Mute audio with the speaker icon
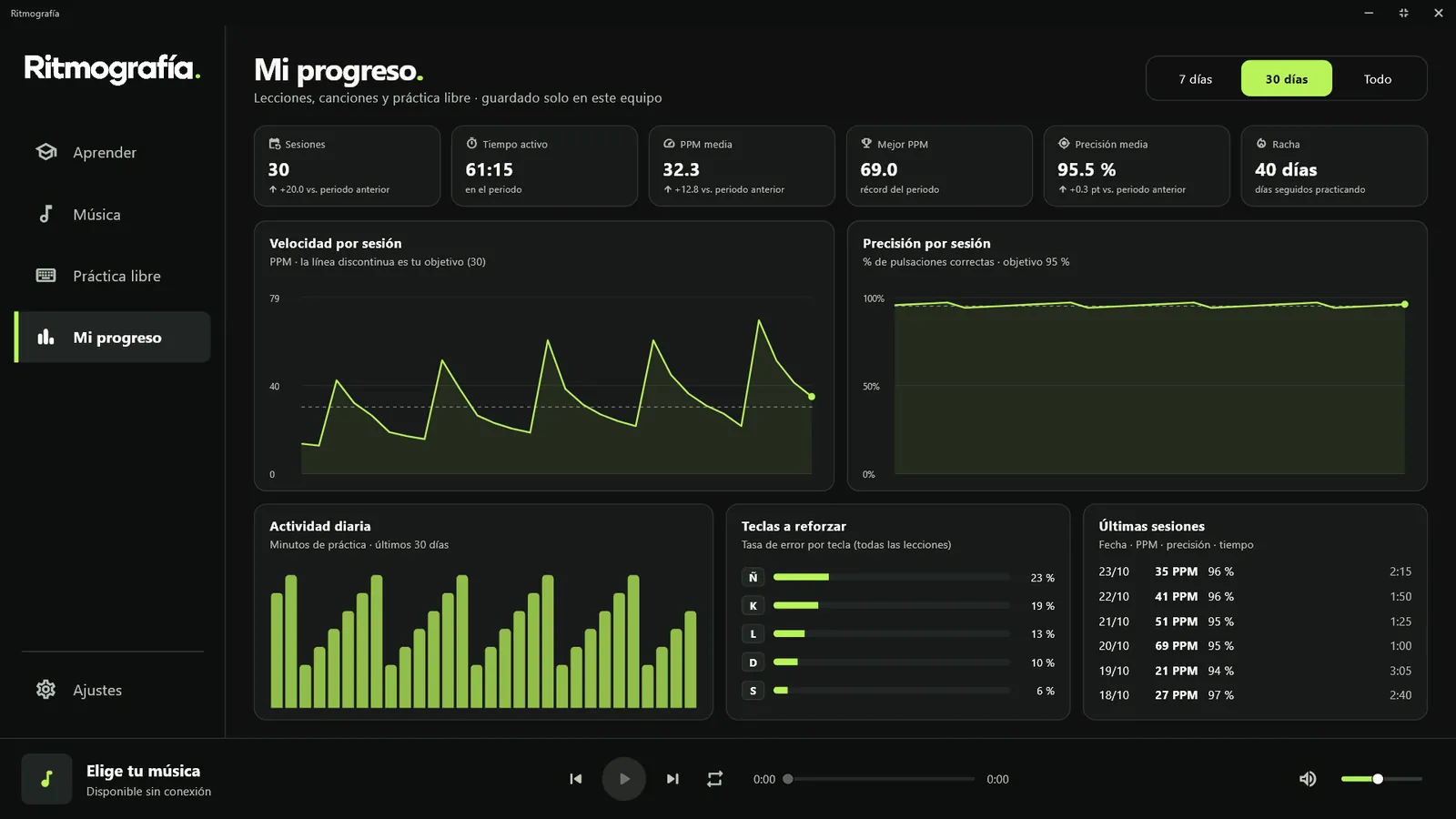Screen dimensions: 1456x819 pyautogui.click(x=1308, y=779)
